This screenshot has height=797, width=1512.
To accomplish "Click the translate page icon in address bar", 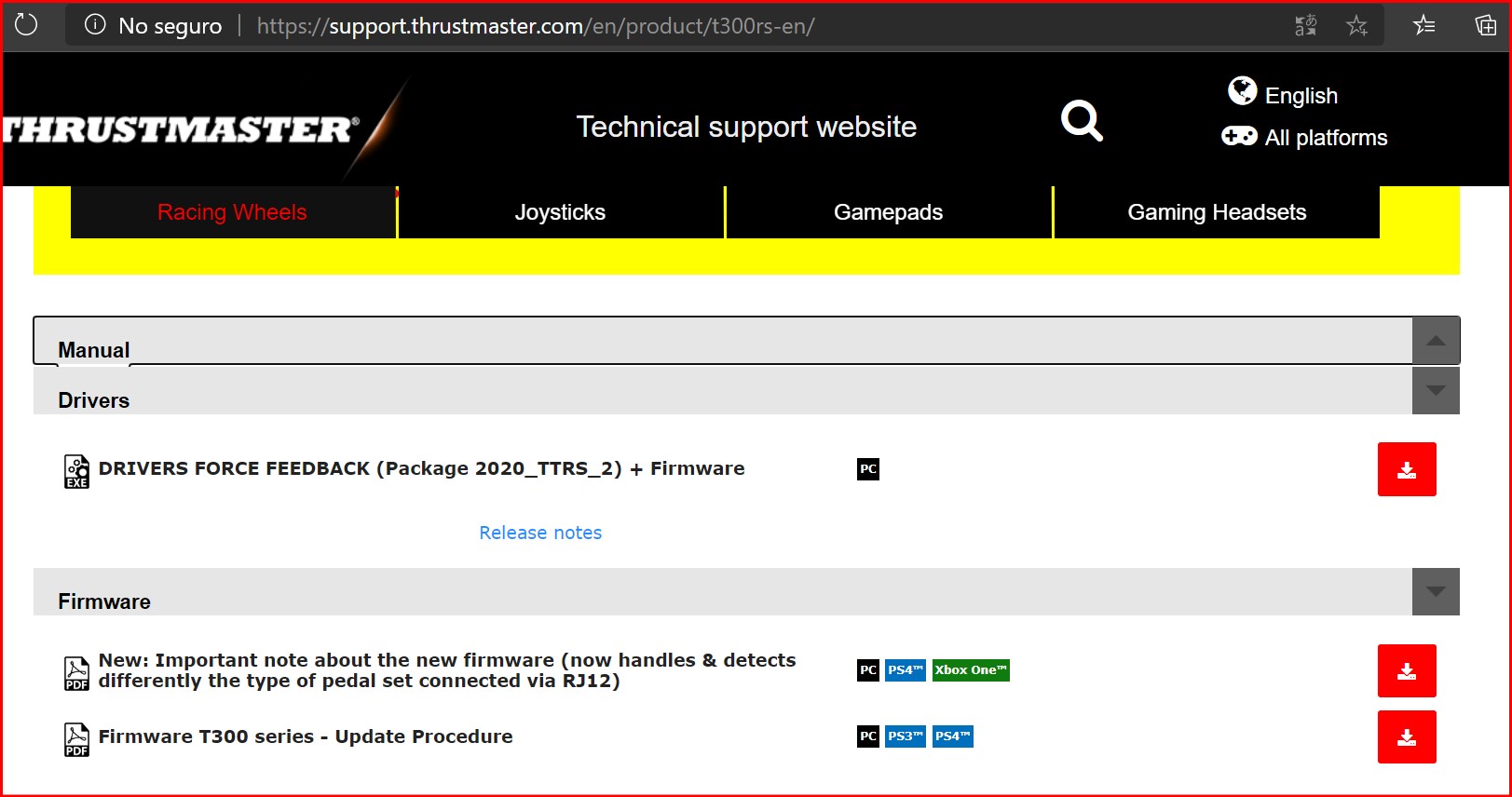I will tap(1306, 25).
